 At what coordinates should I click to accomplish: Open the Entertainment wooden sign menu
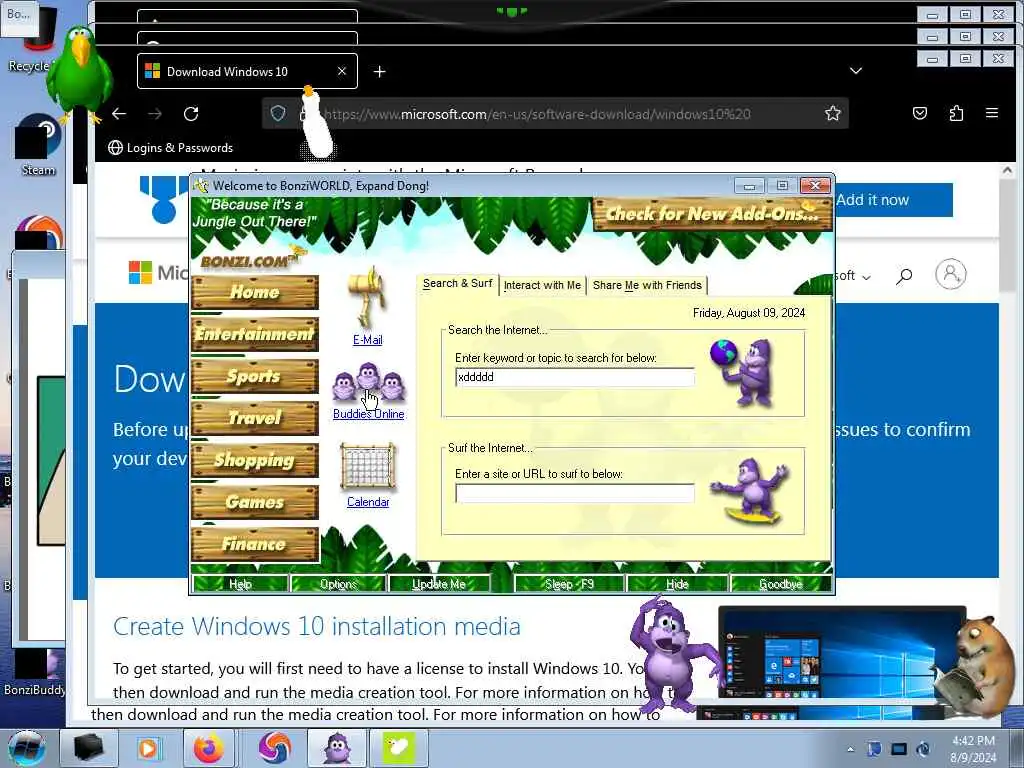(x=255, y=334)
